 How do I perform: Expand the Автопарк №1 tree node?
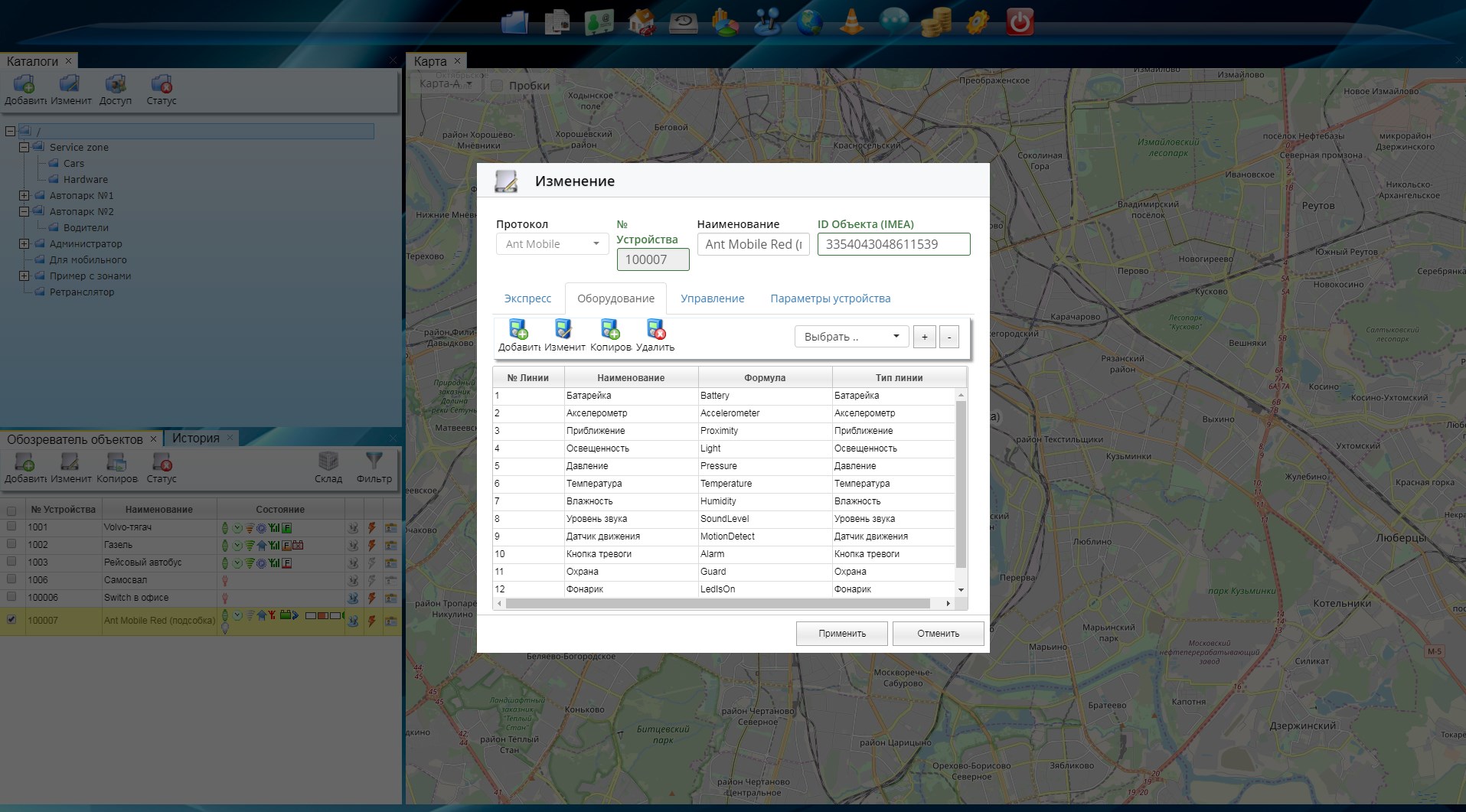point(24,196)
